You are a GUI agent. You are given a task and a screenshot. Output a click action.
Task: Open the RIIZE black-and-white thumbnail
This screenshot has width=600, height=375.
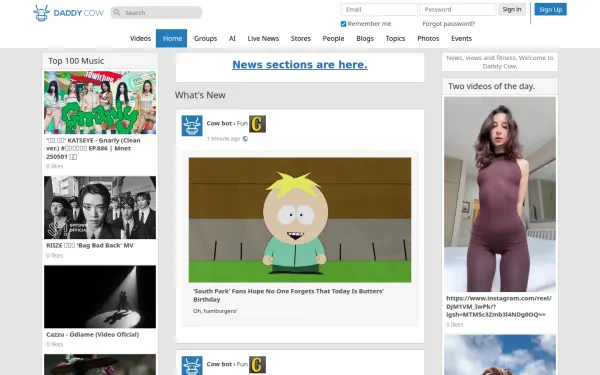point(100,207)
